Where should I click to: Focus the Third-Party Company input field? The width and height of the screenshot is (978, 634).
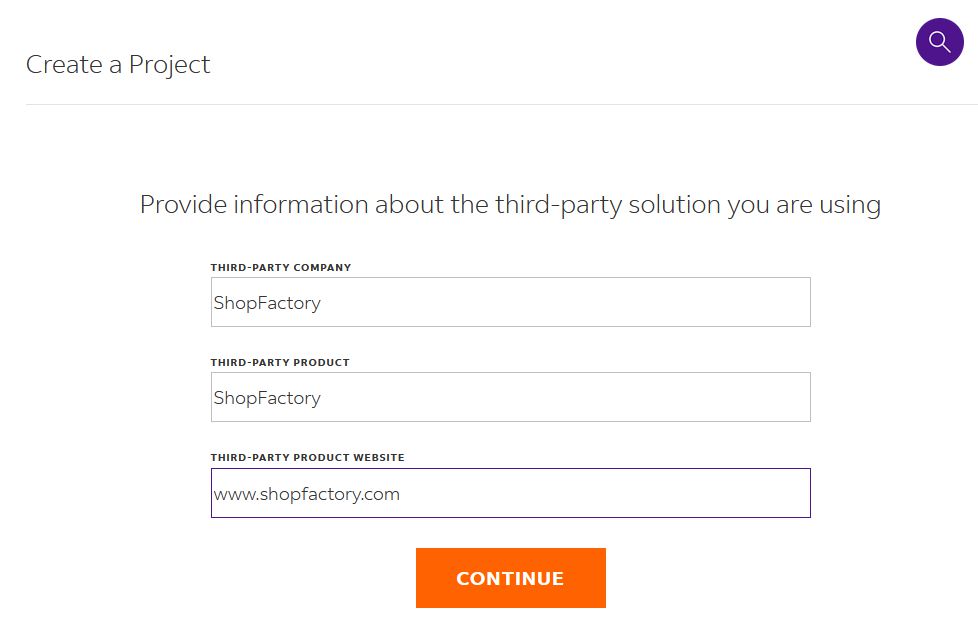(x=510, y=302)
